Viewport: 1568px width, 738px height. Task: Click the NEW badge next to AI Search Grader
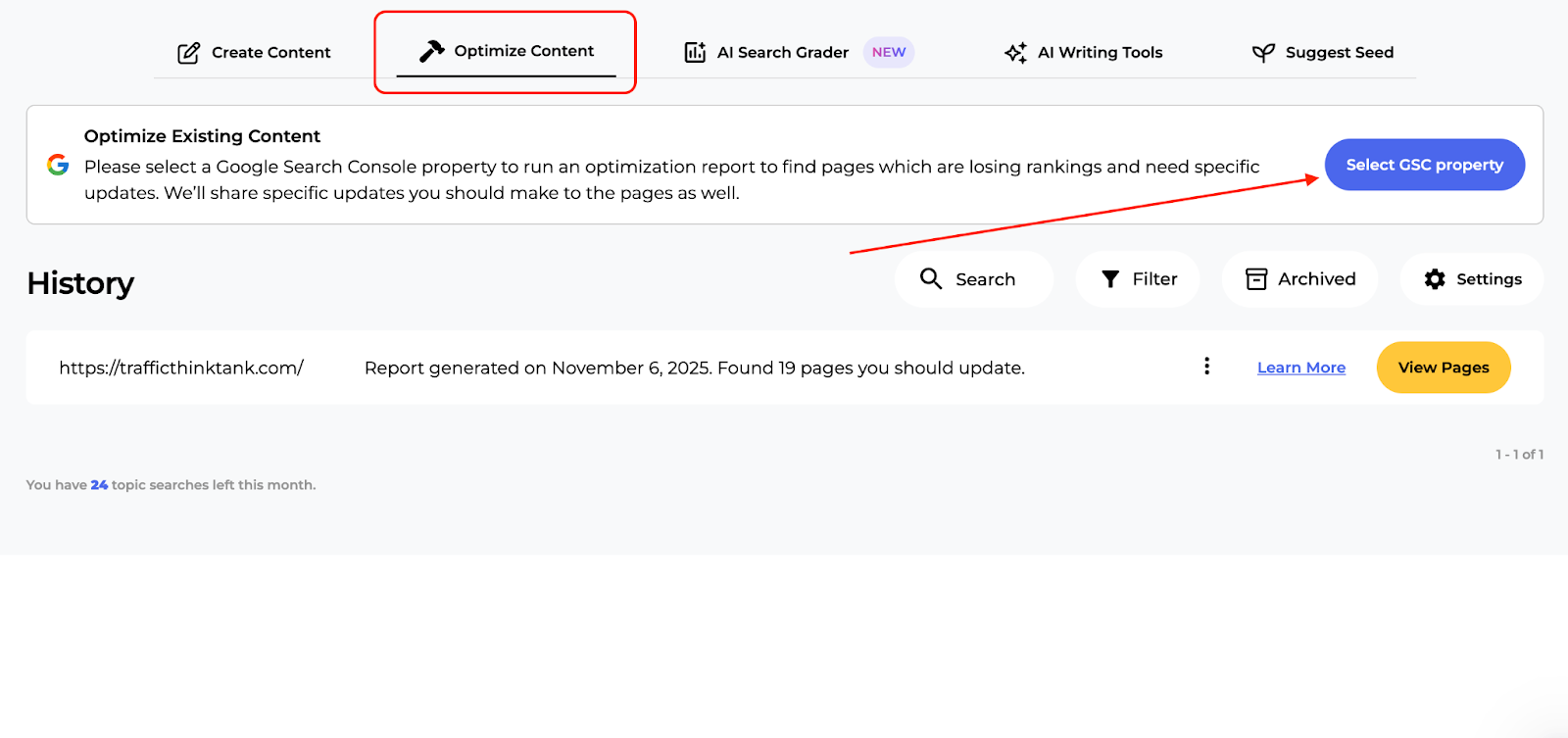[887, 52]
